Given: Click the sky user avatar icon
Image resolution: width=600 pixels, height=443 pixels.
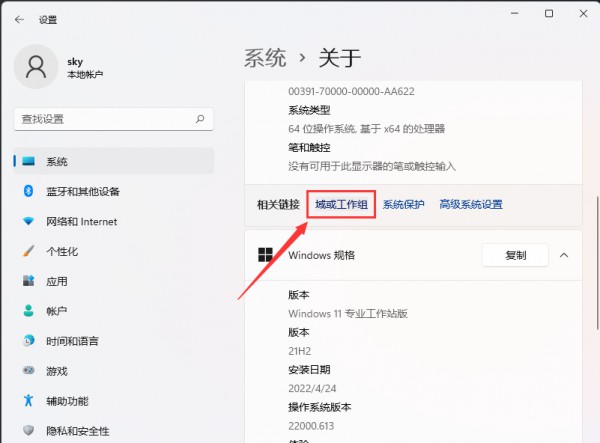Looking at the screenshot, I should (x=36, y=67).
